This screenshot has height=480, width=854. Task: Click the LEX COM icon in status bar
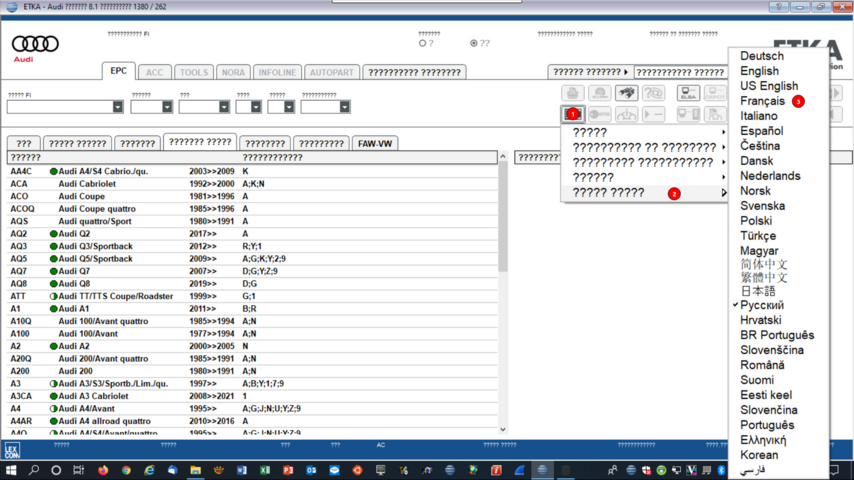click(x=12, y=451)
